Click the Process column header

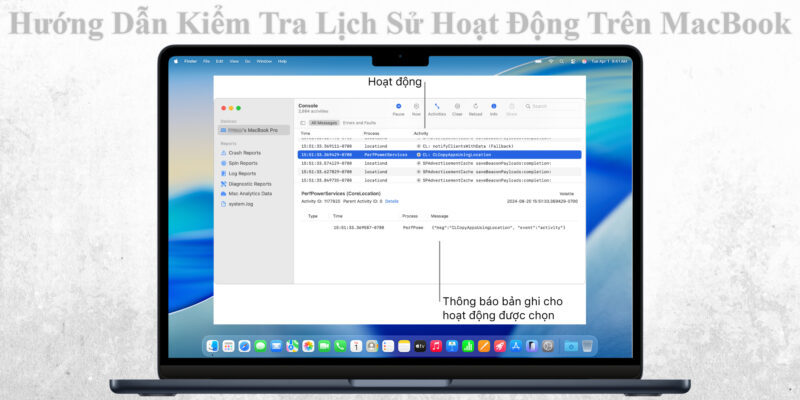[371, 133]
